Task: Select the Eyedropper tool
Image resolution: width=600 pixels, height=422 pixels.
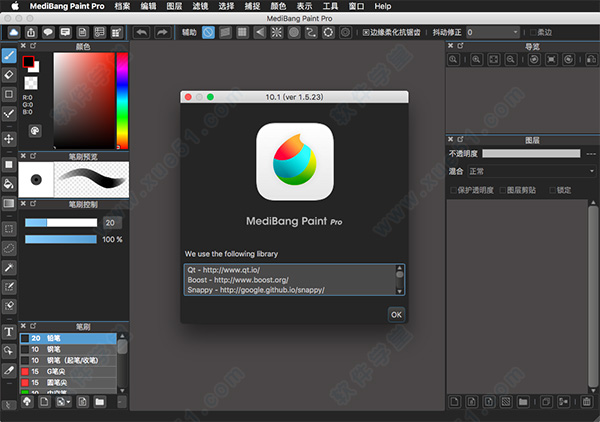Action: point(9,370)
